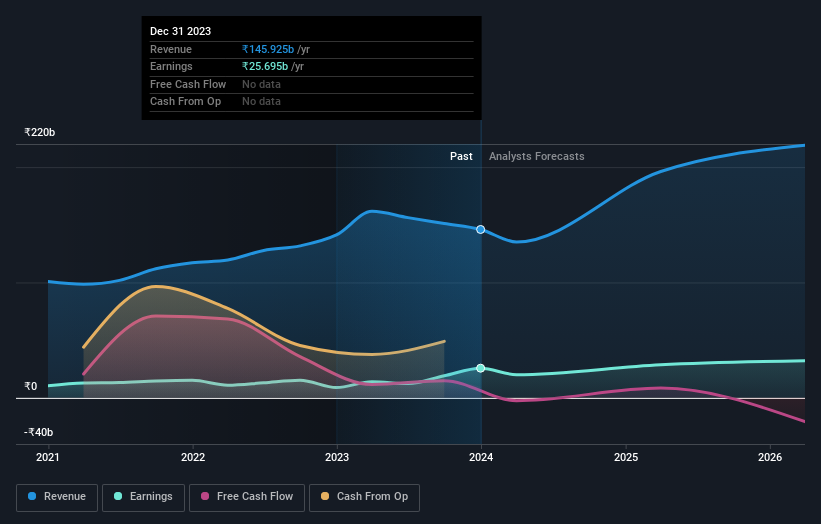
Task: Click the 2025 x-axis label
Action: [x=626, y=458]
